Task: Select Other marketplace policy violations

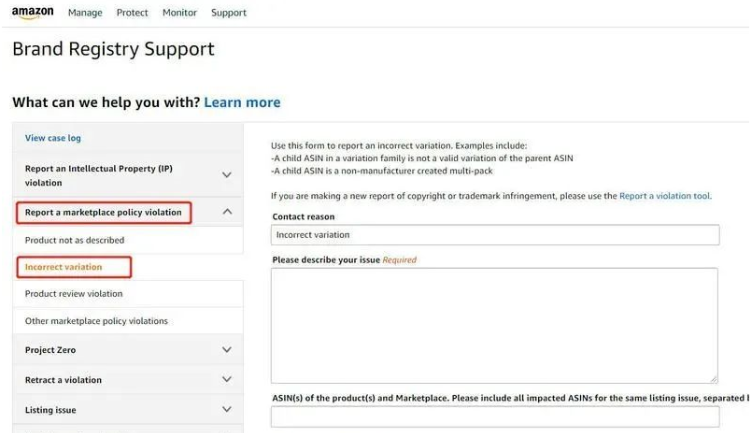Action: (96, 321)
